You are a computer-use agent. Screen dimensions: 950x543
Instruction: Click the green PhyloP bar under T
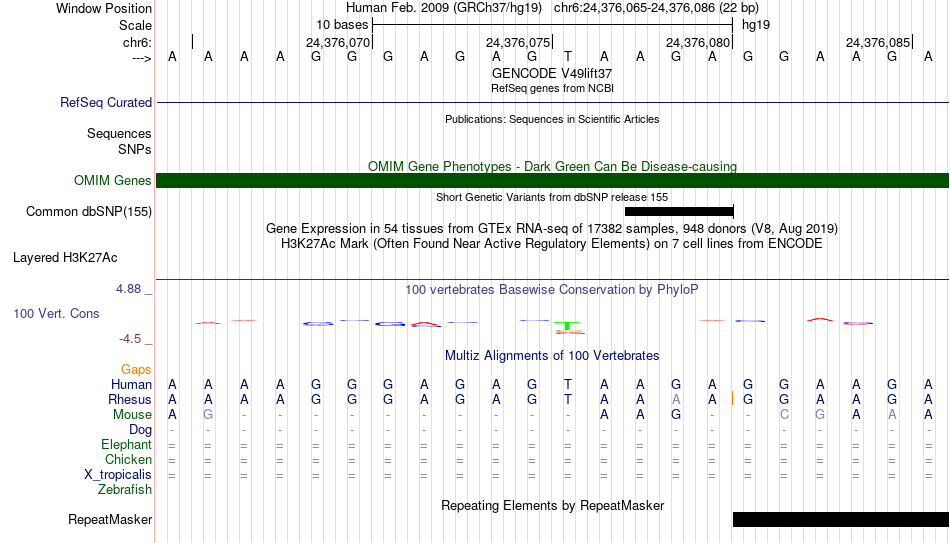click(x=568, y=326)
